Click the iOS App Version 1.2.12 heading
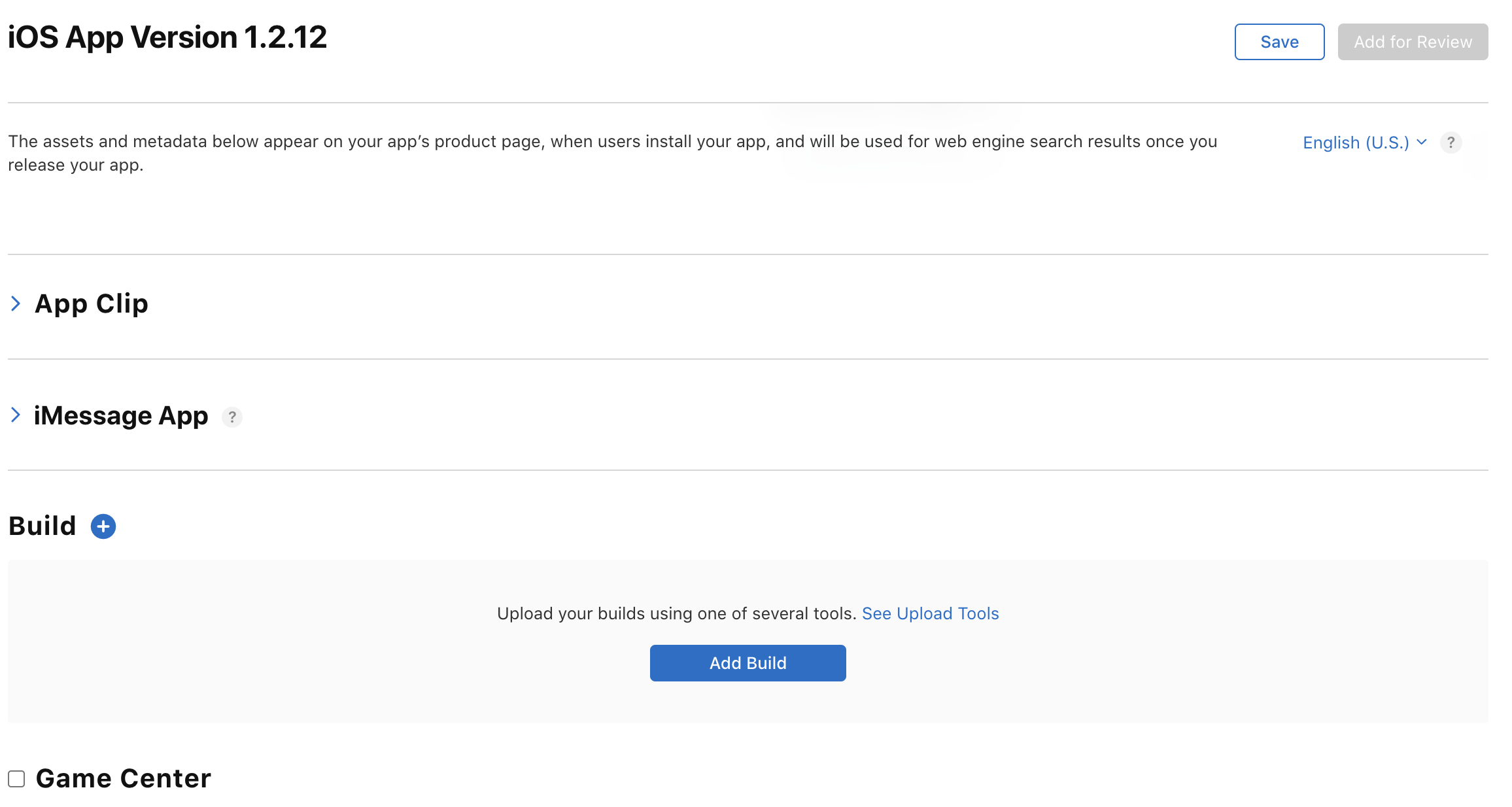 coord(167,37)
